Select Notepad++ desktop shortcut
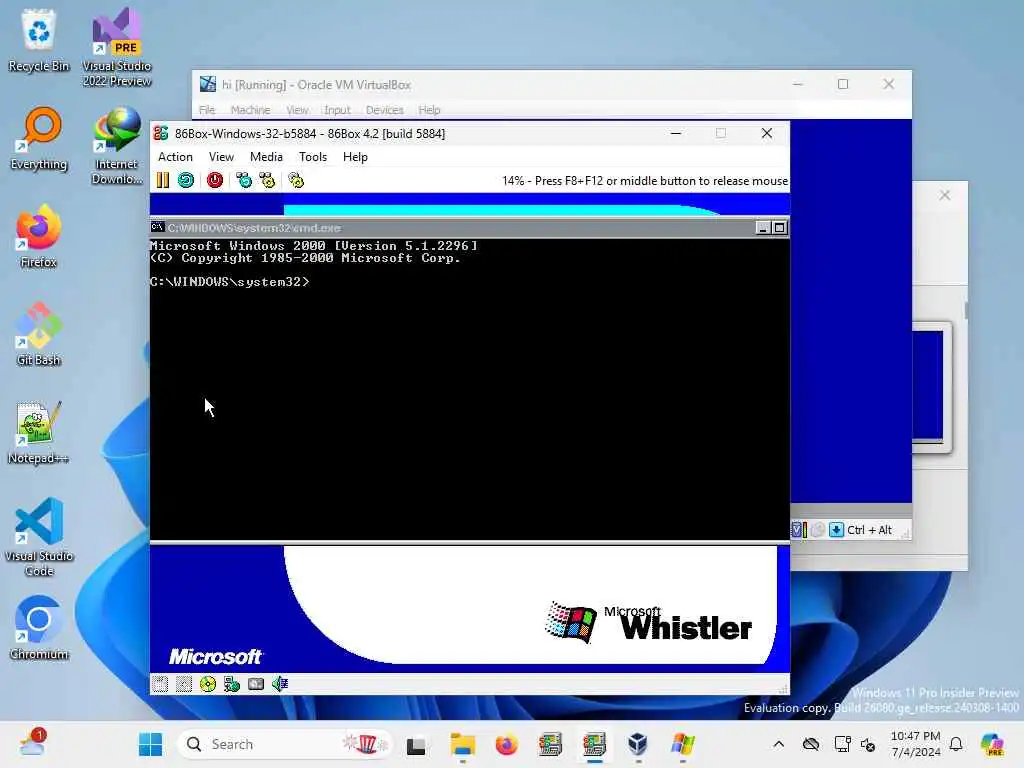The width and height of the screenshot is (1024, 768). [x=39, y=432]
